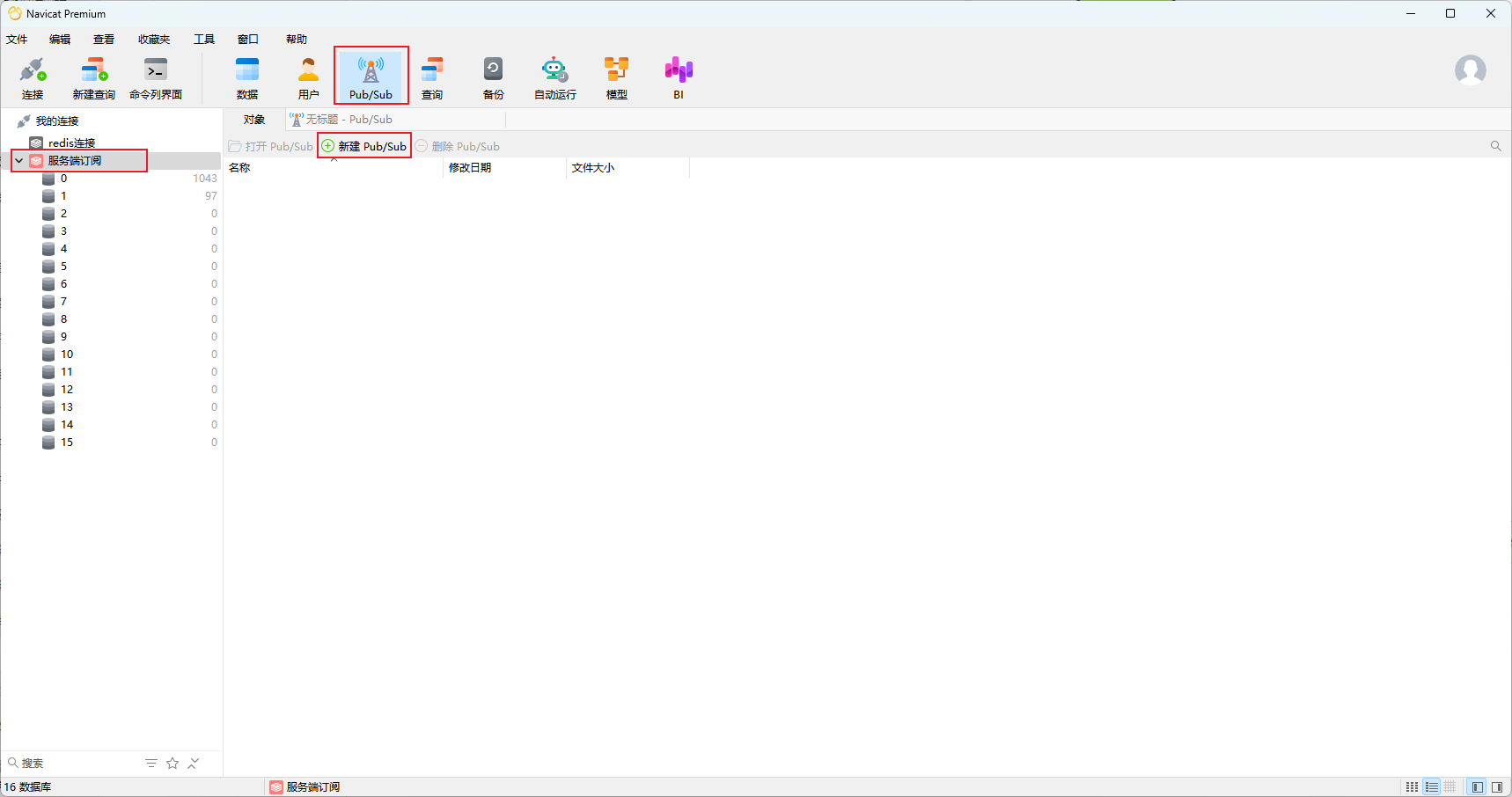Sort by 修改日期 column header
This screenshot has height=797, width=1512.
[x=505, y=168]
